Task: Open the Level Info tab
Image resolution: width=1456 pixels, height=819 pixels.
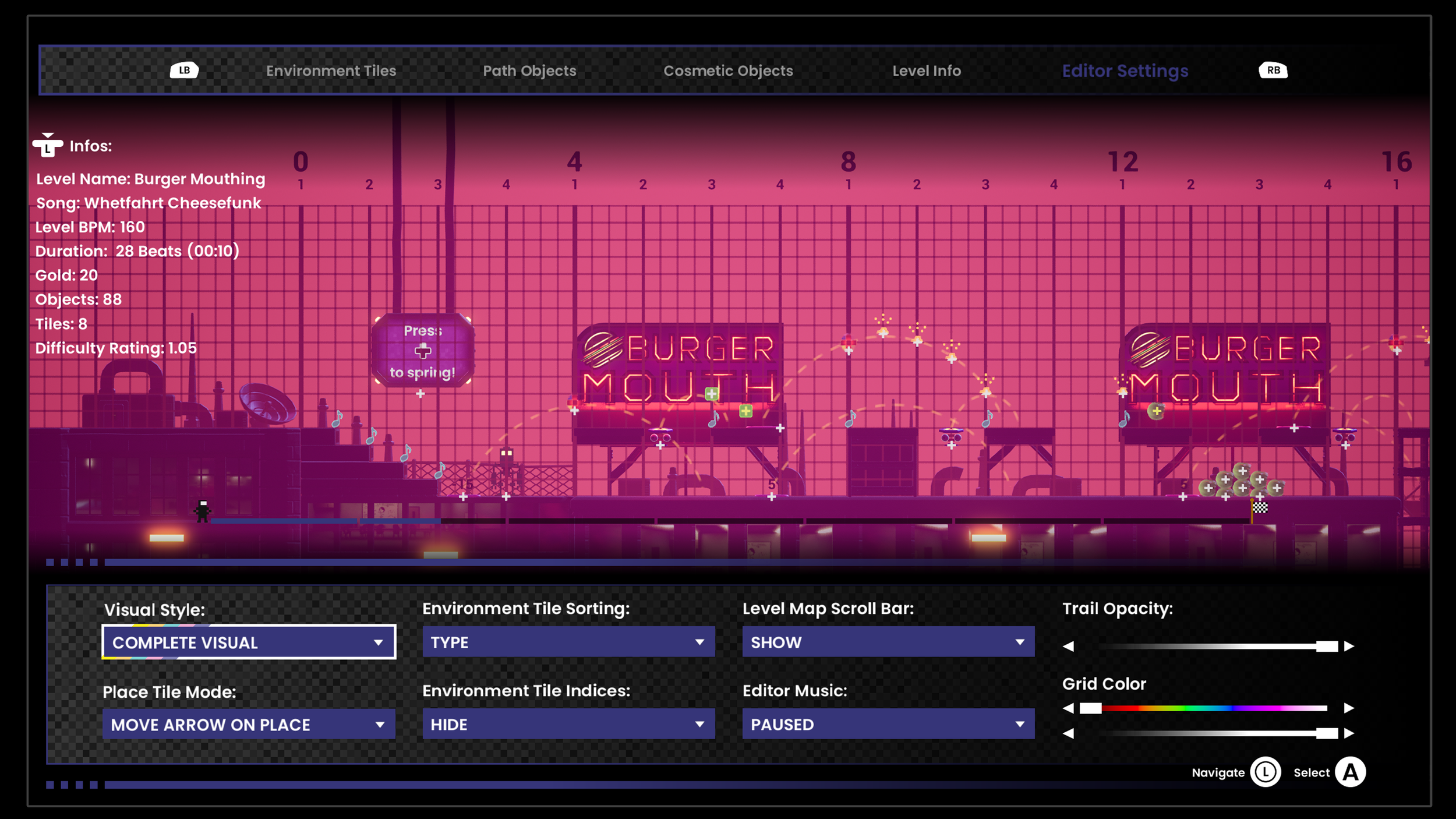Action: pos(926,70)
